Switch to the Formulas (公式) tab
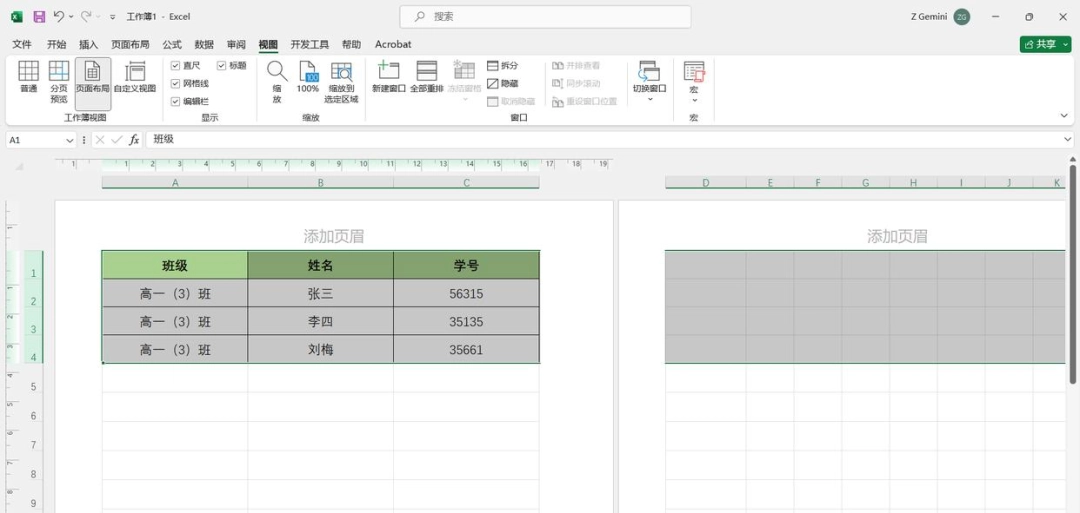Image resolution: width=1080 pixels, height=513 pixels. pyautogui.click(x=172, y=44)
